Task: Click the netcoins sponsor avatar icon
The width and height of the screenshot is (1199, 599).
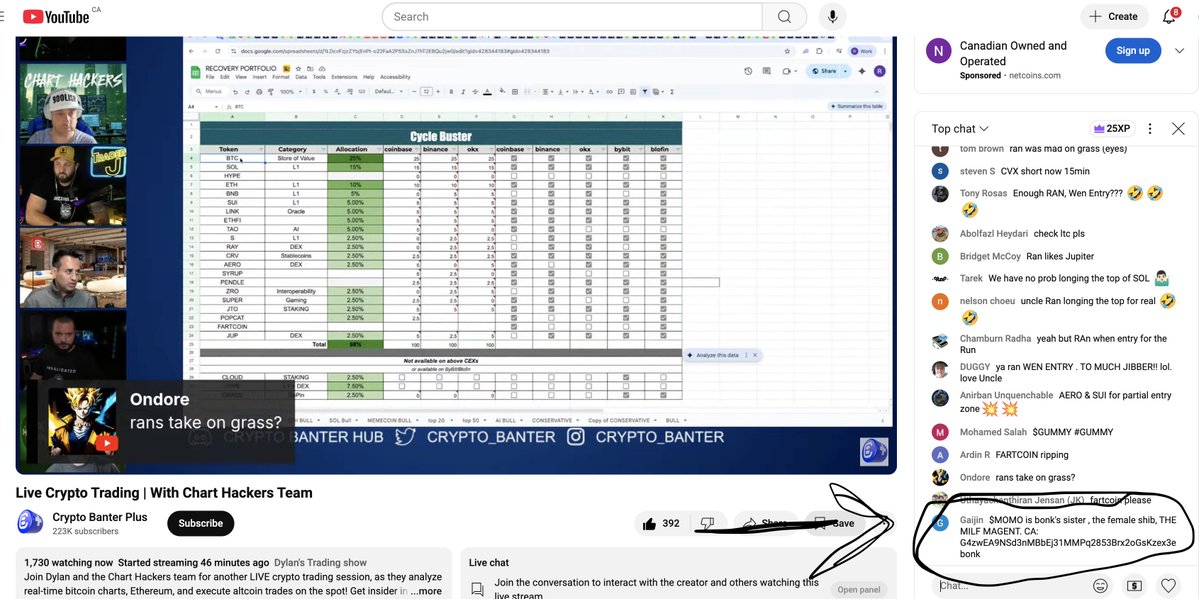Action: point(938,51)
